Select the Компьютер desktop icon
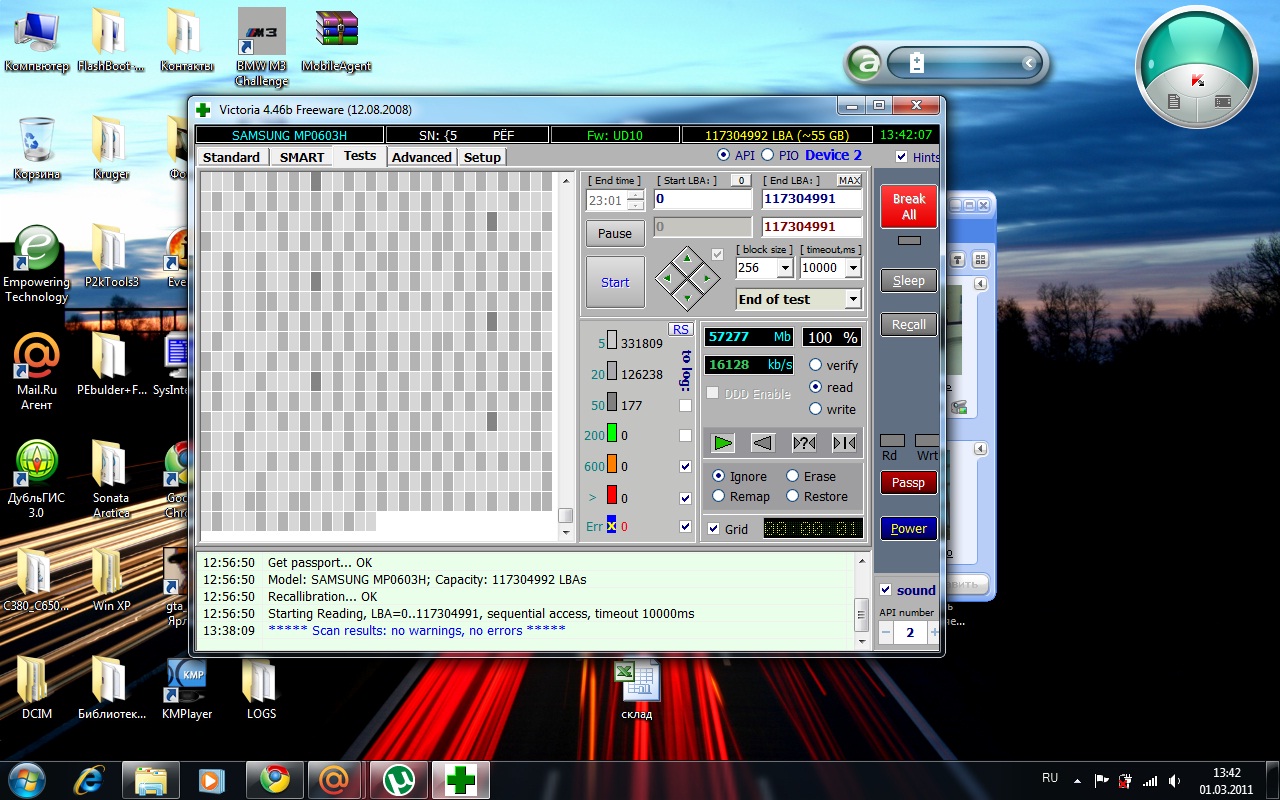1280x800 pixels. [37, 40]
